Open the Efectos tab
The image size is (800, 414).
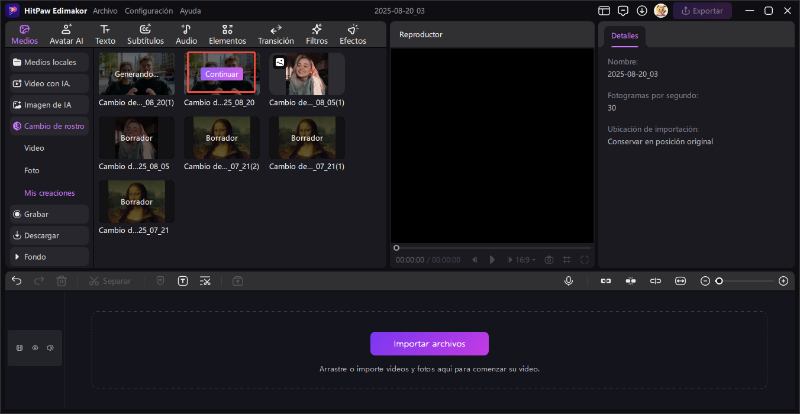(x=353, y=35)
